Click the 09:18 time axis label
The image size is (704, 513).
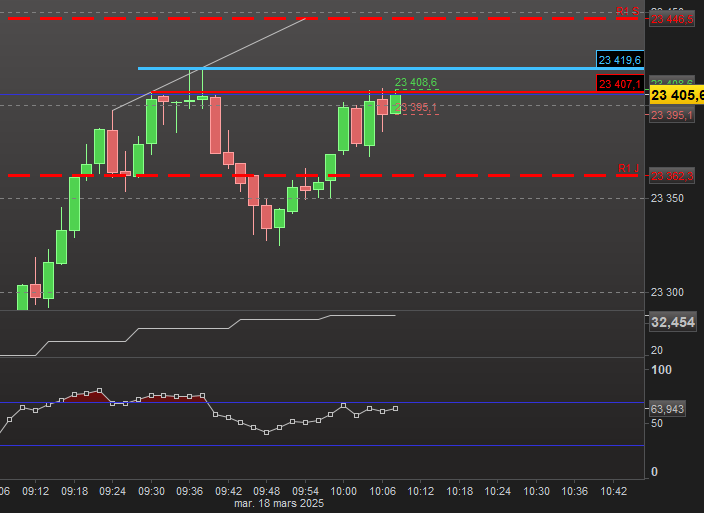(74, 491)
